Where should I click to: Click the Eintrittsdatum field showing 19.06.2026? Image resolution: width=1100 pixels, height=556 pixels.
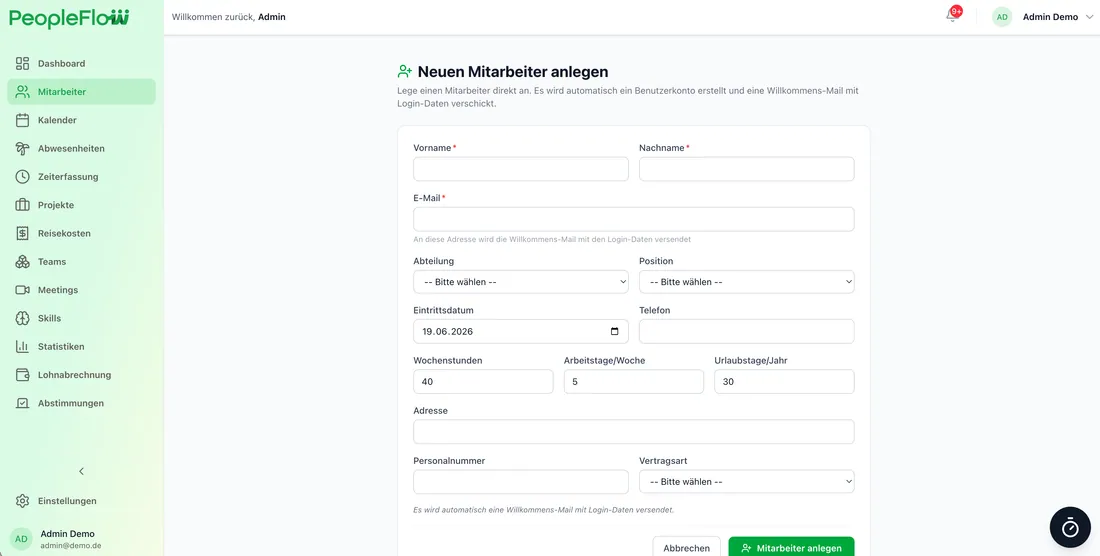coord(521,332)
